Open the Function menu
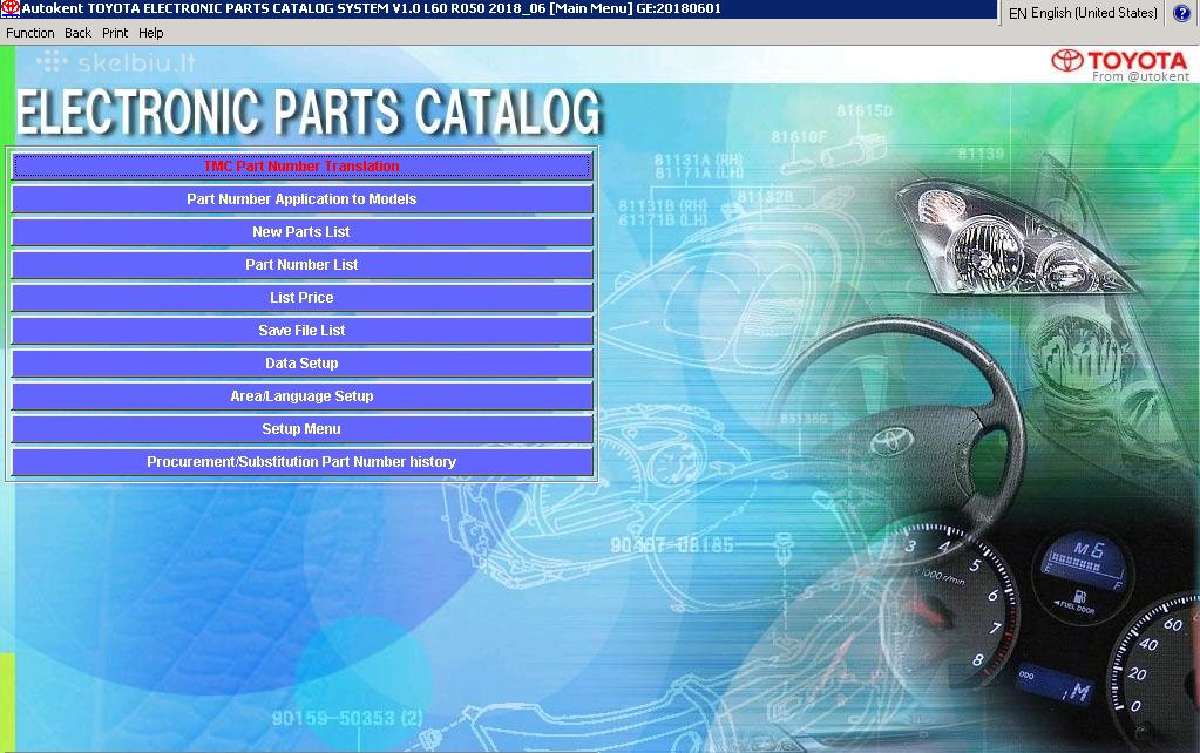The width and height of the screenshot is (1200, 753). (x=30, y=33)
